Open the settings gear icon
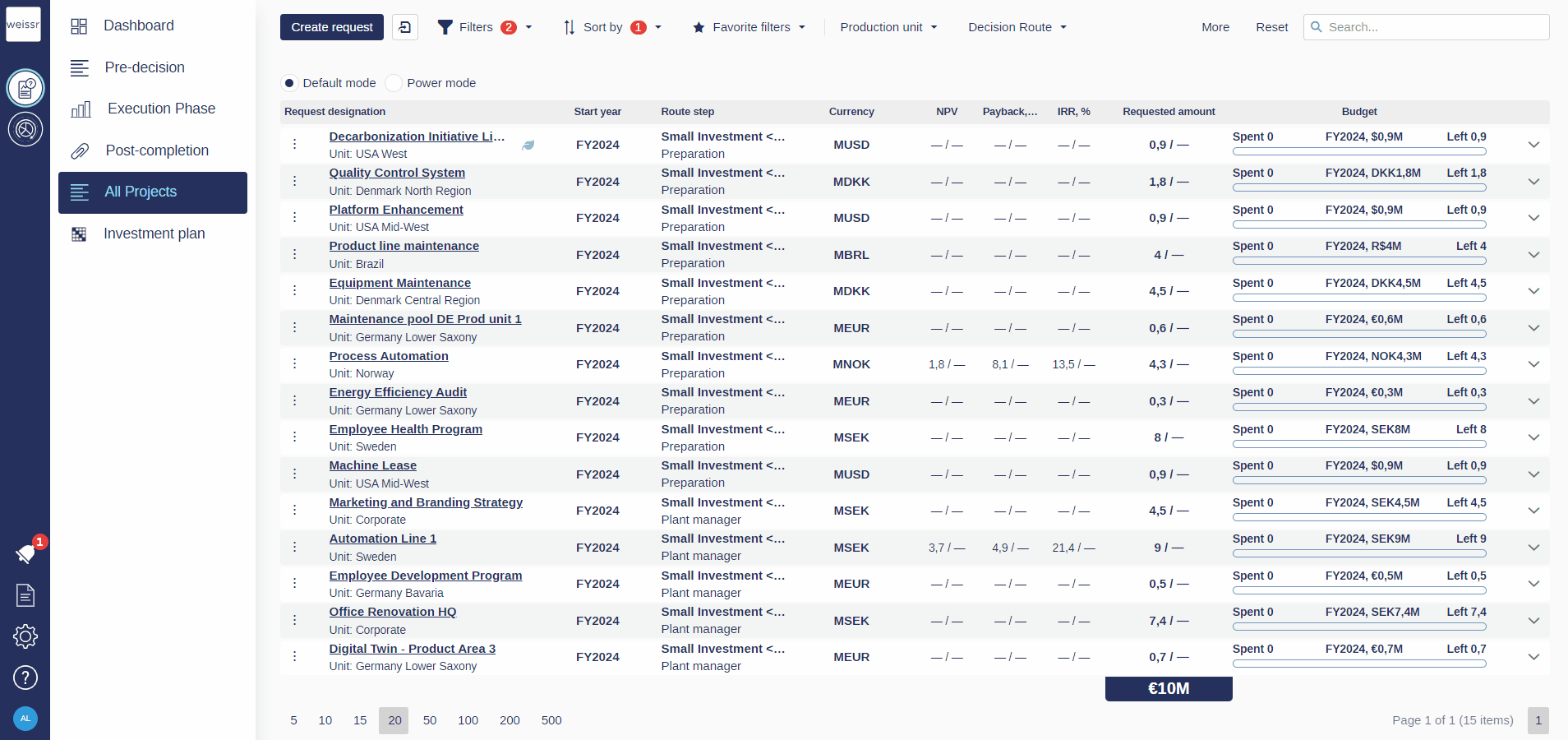Screen dimensions: 1568x740 25,636
